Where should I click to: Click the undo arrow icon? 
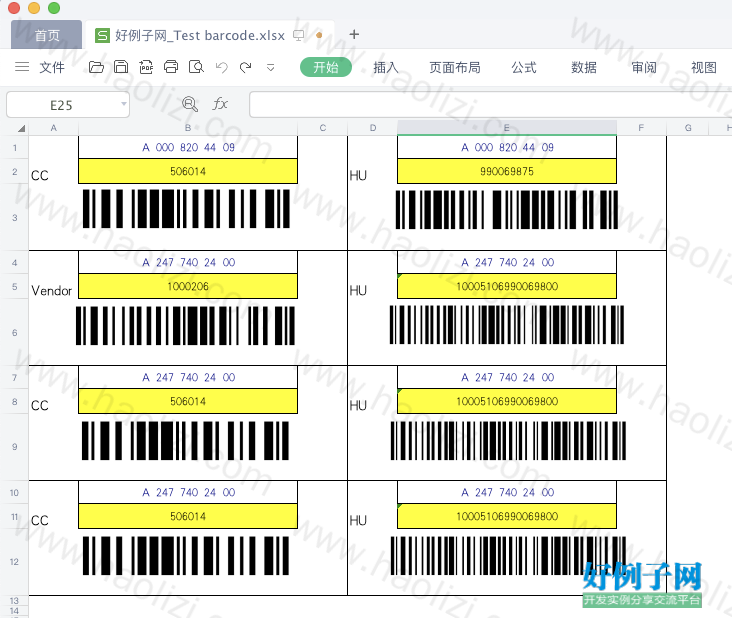tap(222, 67)
